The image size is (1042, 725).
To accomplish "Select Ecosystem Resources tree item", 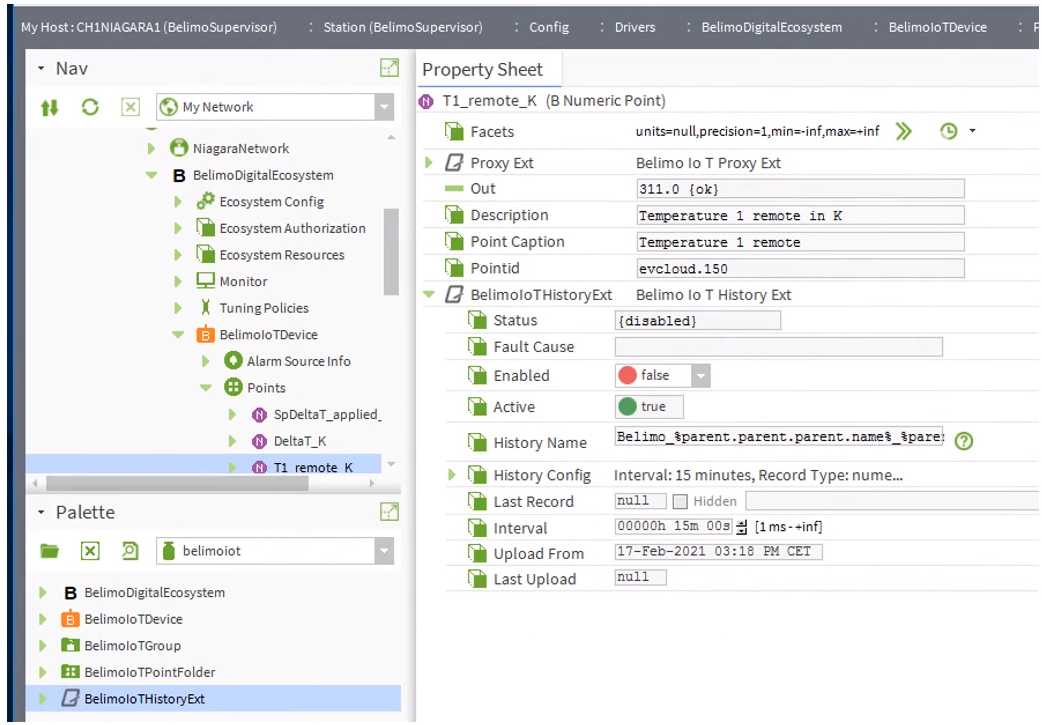I will 282,255.
